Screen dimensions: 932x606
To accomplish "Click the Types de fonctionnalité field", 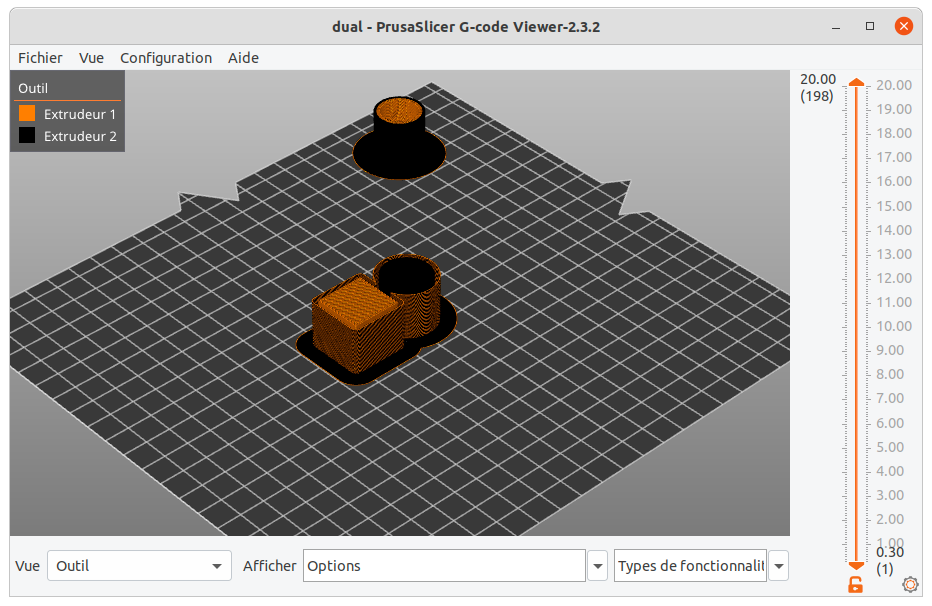I will [690, 566].
